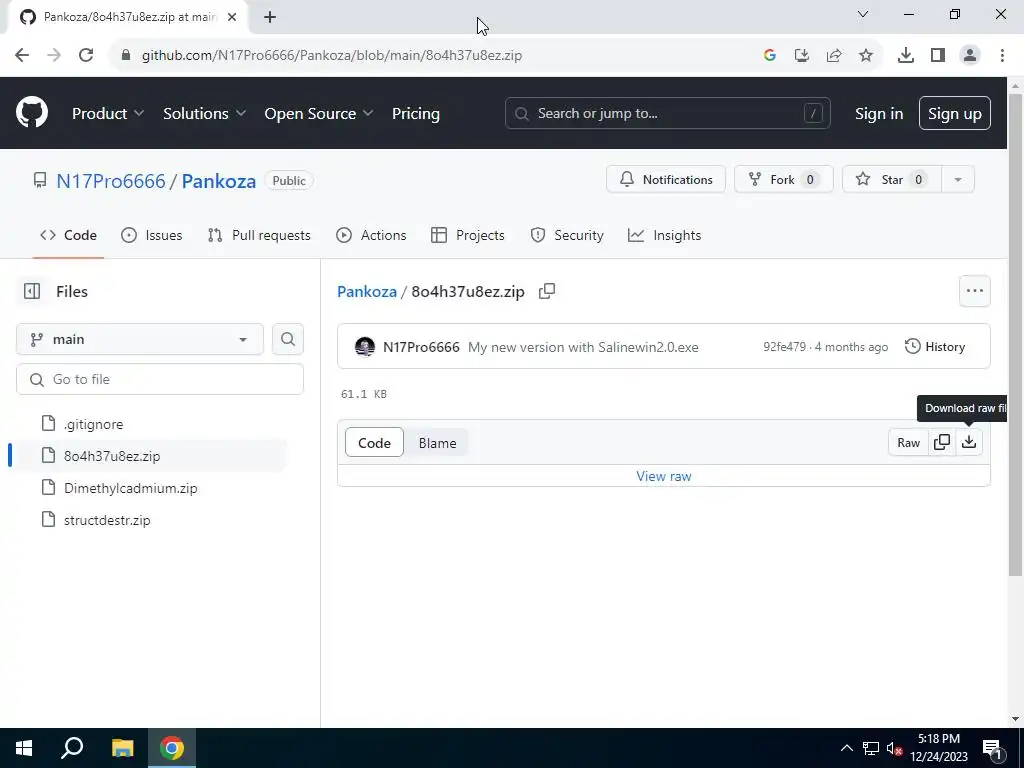This screenshot has height=768, width=1024.
Task: Click the page vertical scrollbar
Action: 1015,334
